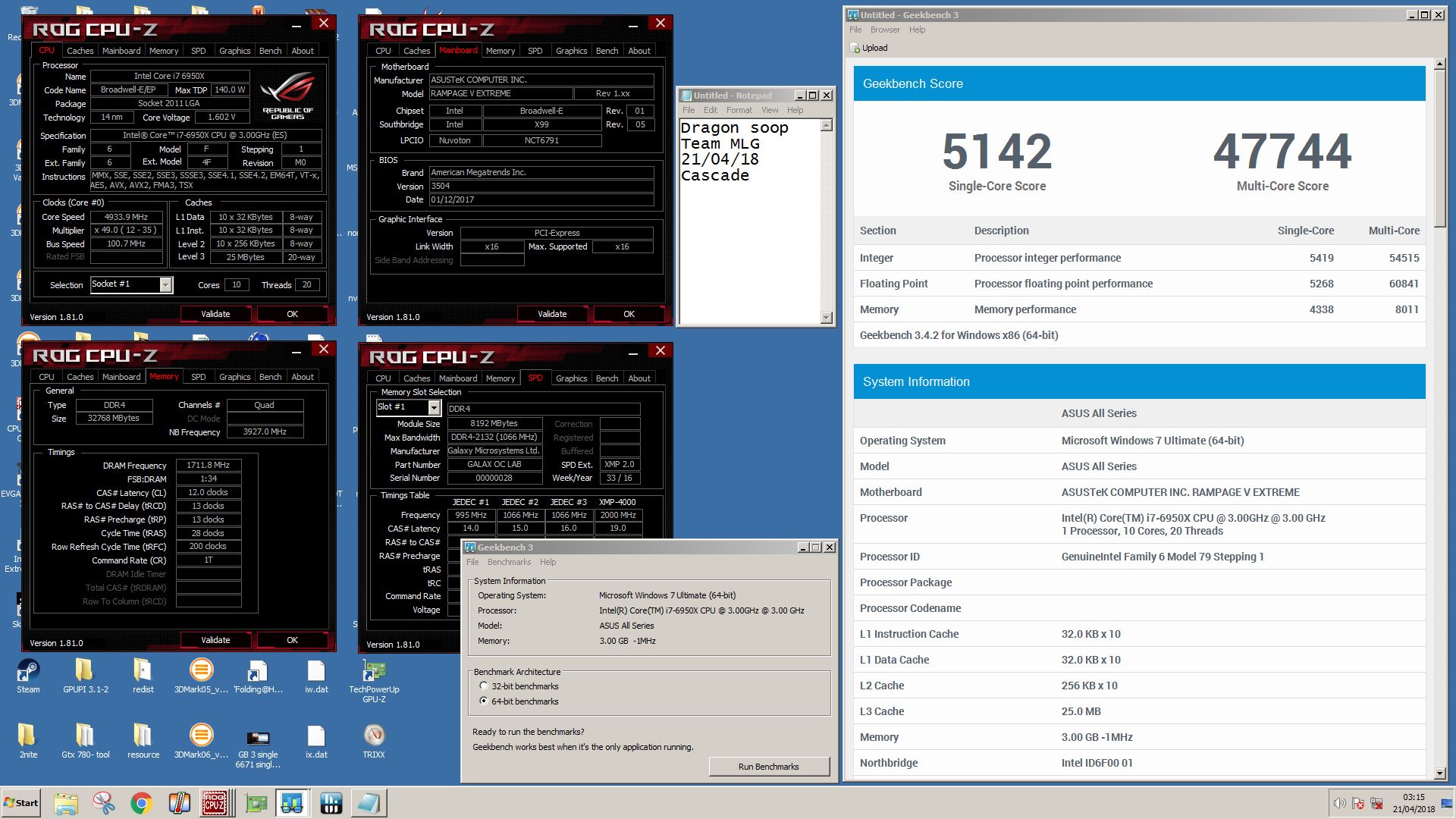The width and height of the screenshot is (1456, 819).
Task: Select 32-bit benchmarks radio option
Action: (484, 686)
